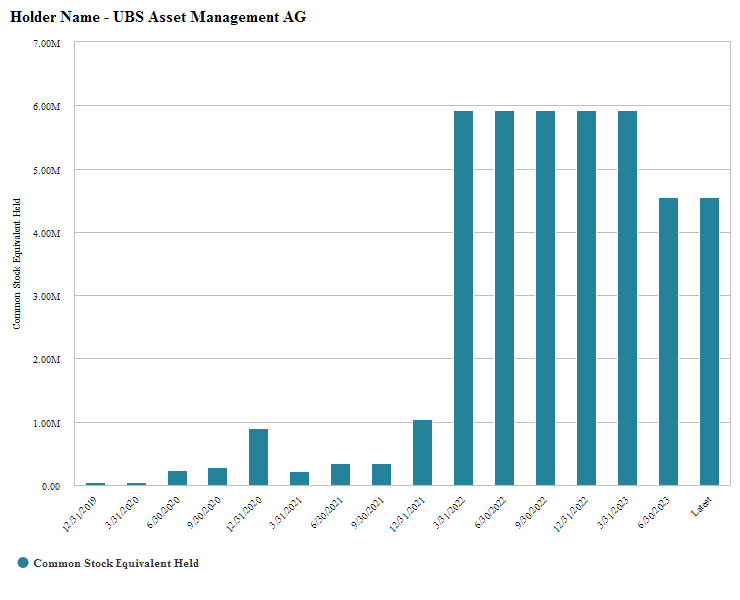Select the bar for 6/30/2020
Screen dimensions: 740x600
[x=177, y=478]
